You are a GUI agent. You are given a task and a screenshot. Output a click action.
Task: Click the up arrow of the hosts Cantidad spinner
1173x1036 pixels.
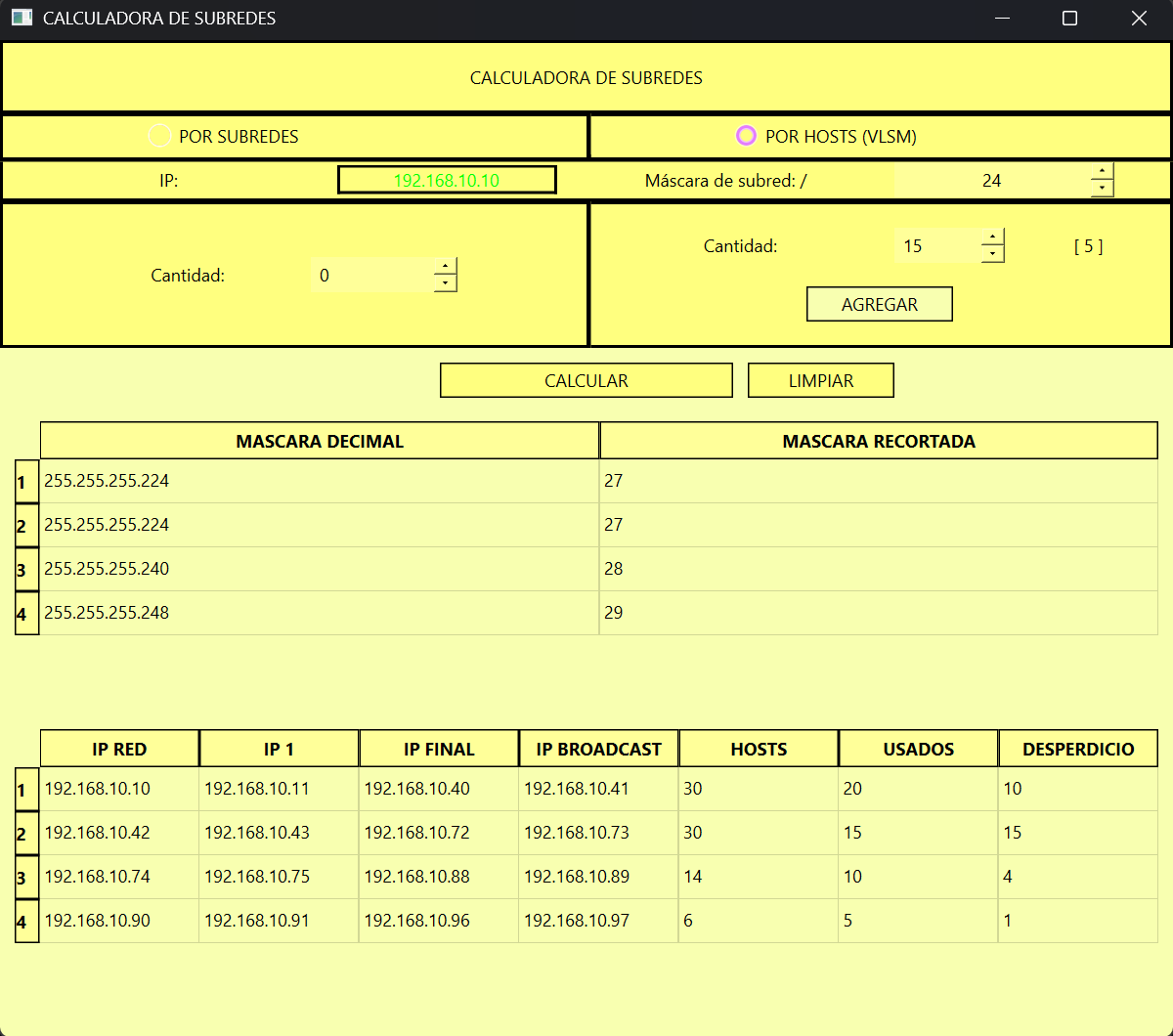(x=993, y=237)
